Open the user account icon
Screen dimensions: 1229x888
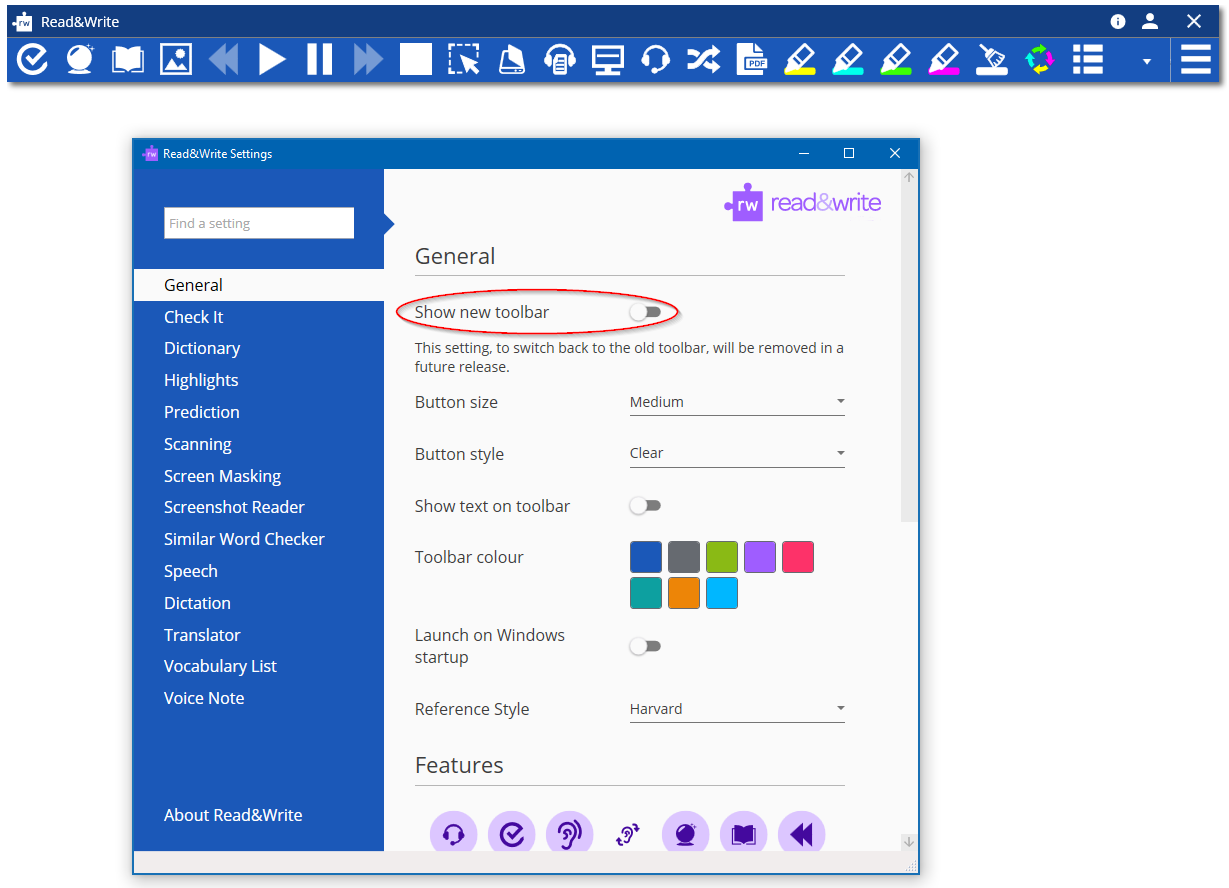click(x=1150, y=21)
